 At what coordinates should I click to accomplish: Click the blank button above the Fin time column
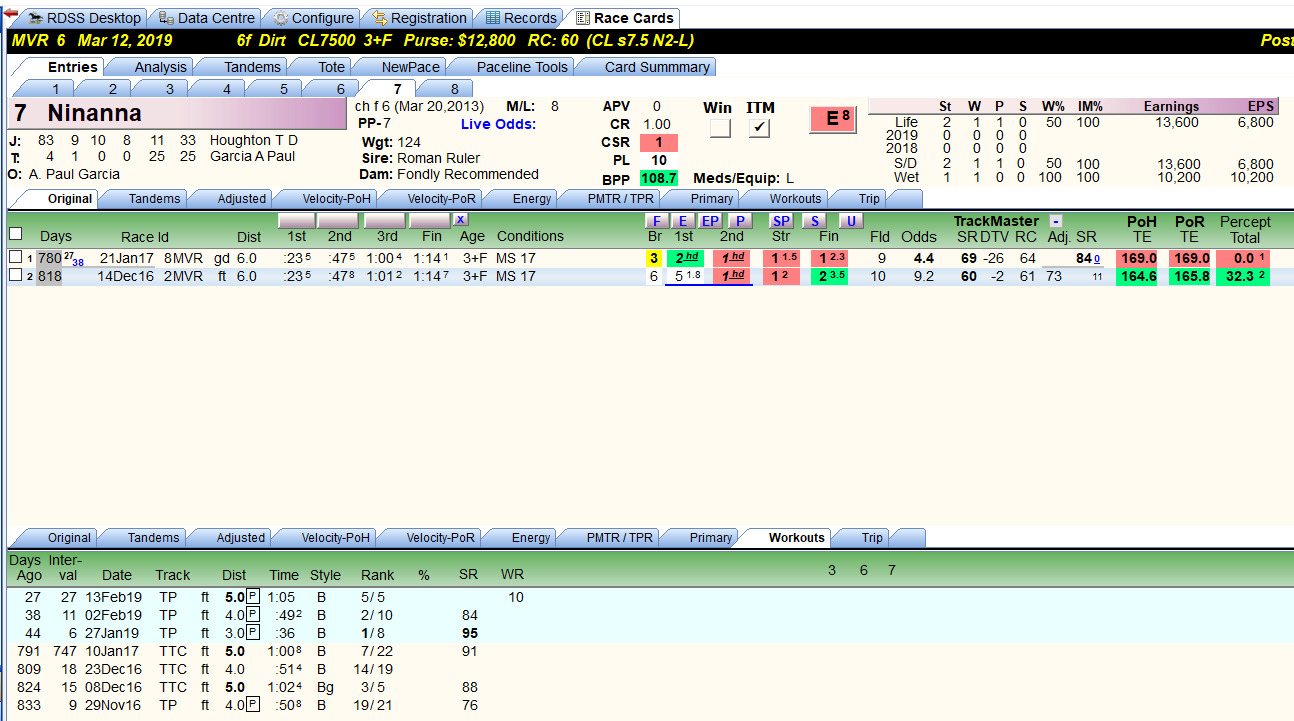click(x=430, y=220)
